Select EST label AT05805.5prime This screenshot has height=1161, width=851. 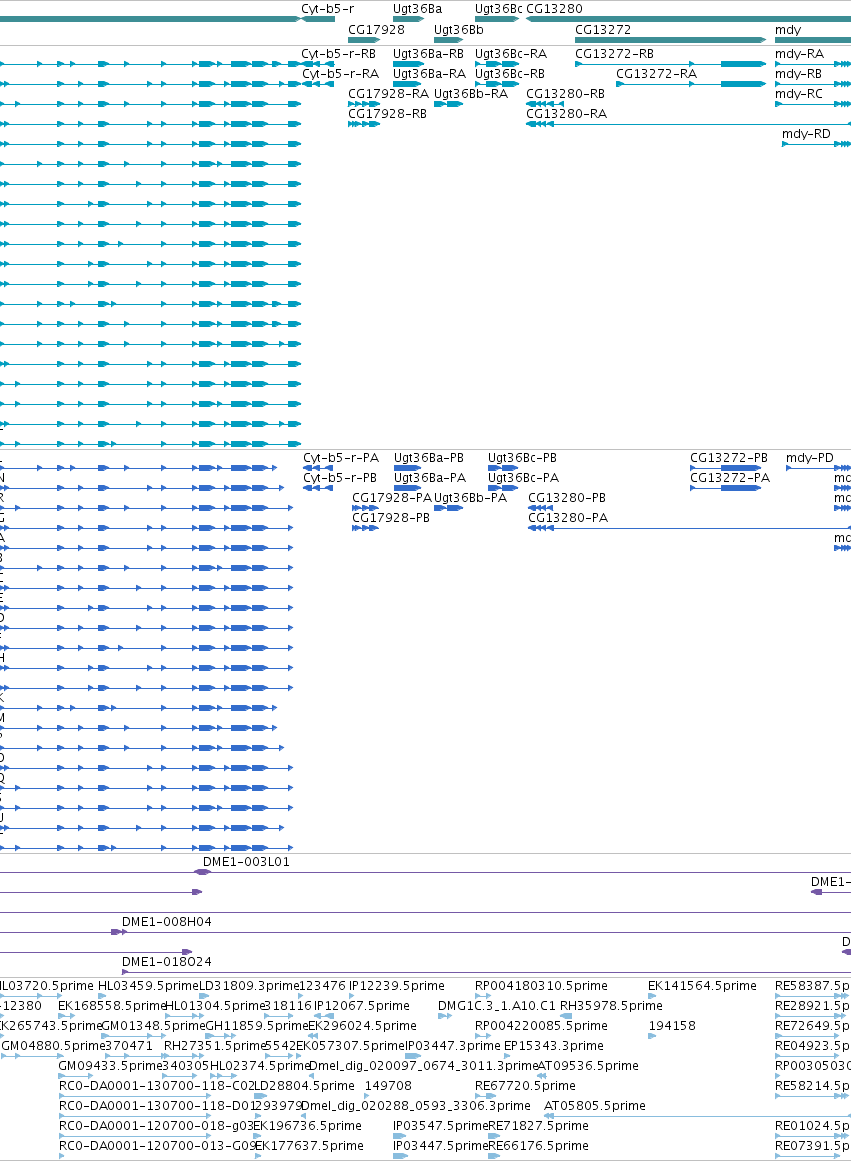coord(595,1106)
